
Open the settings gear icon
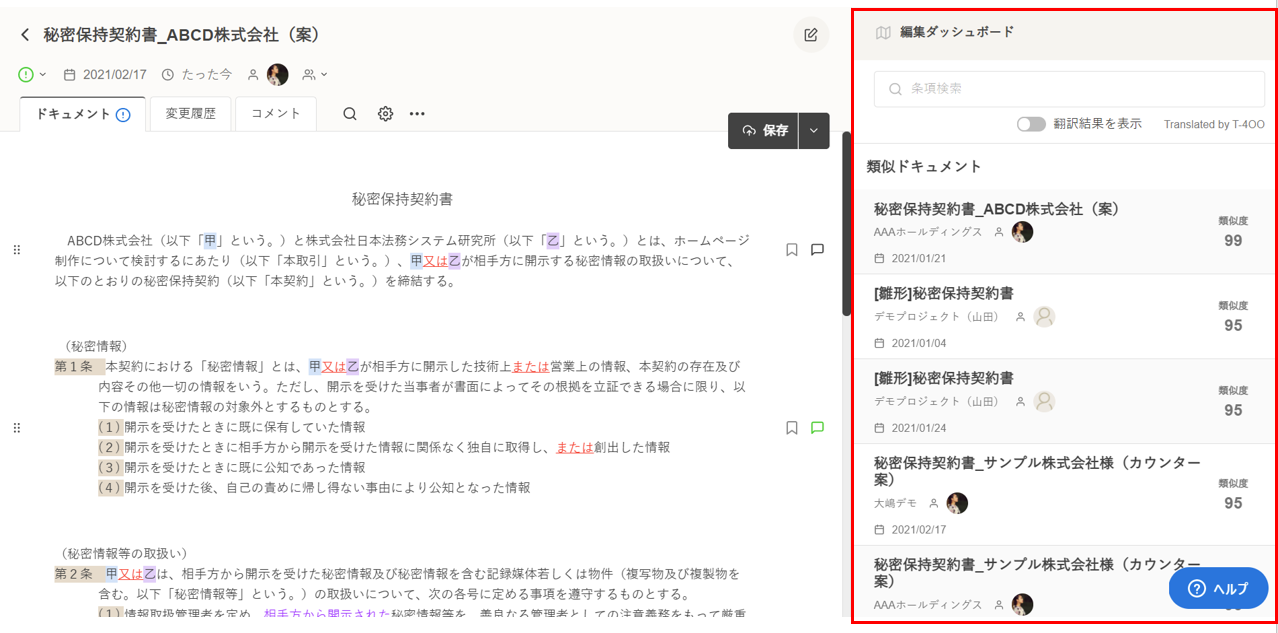(x=385, y=114)
